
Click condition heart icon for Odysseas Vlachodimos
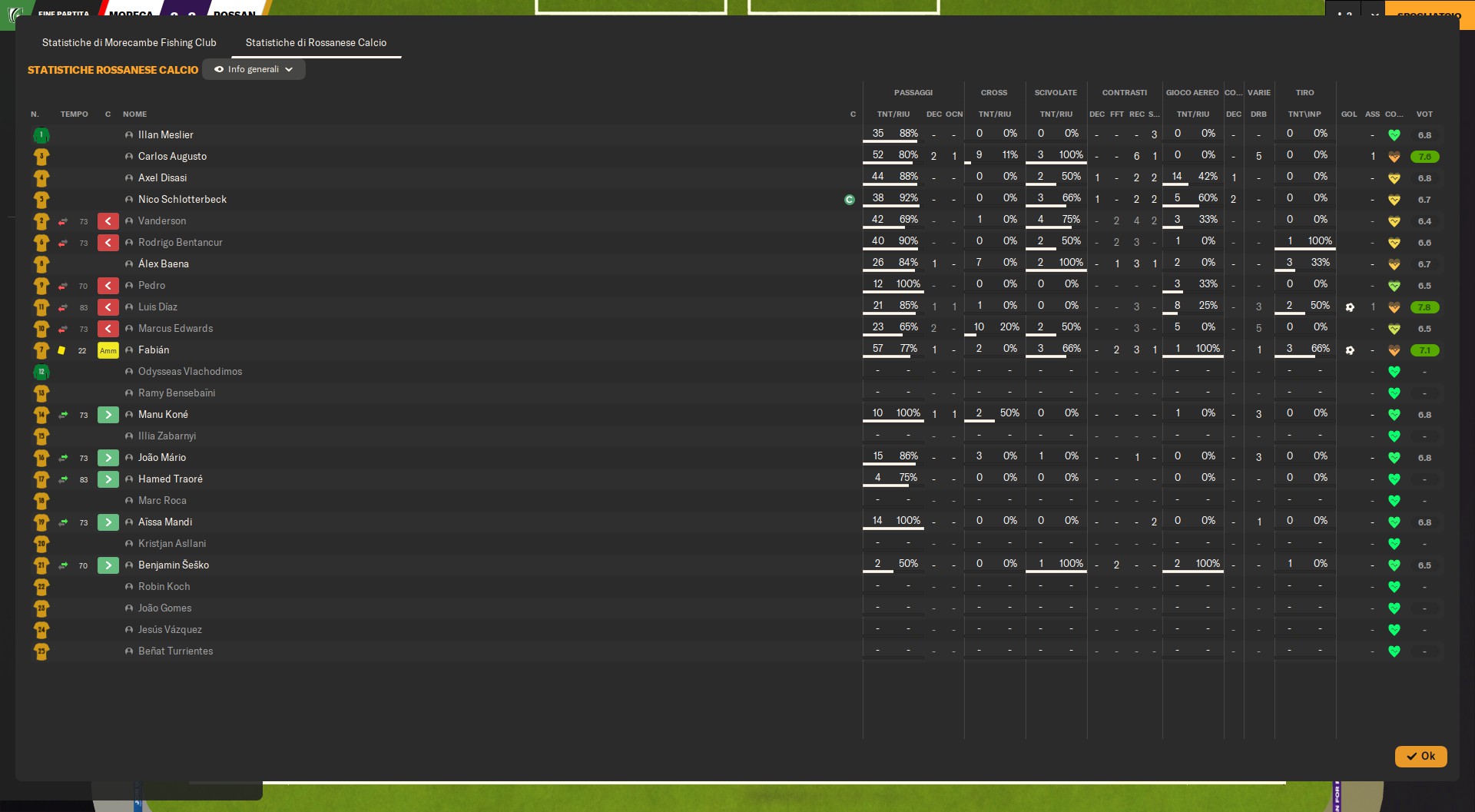(x=1394, y=372)
